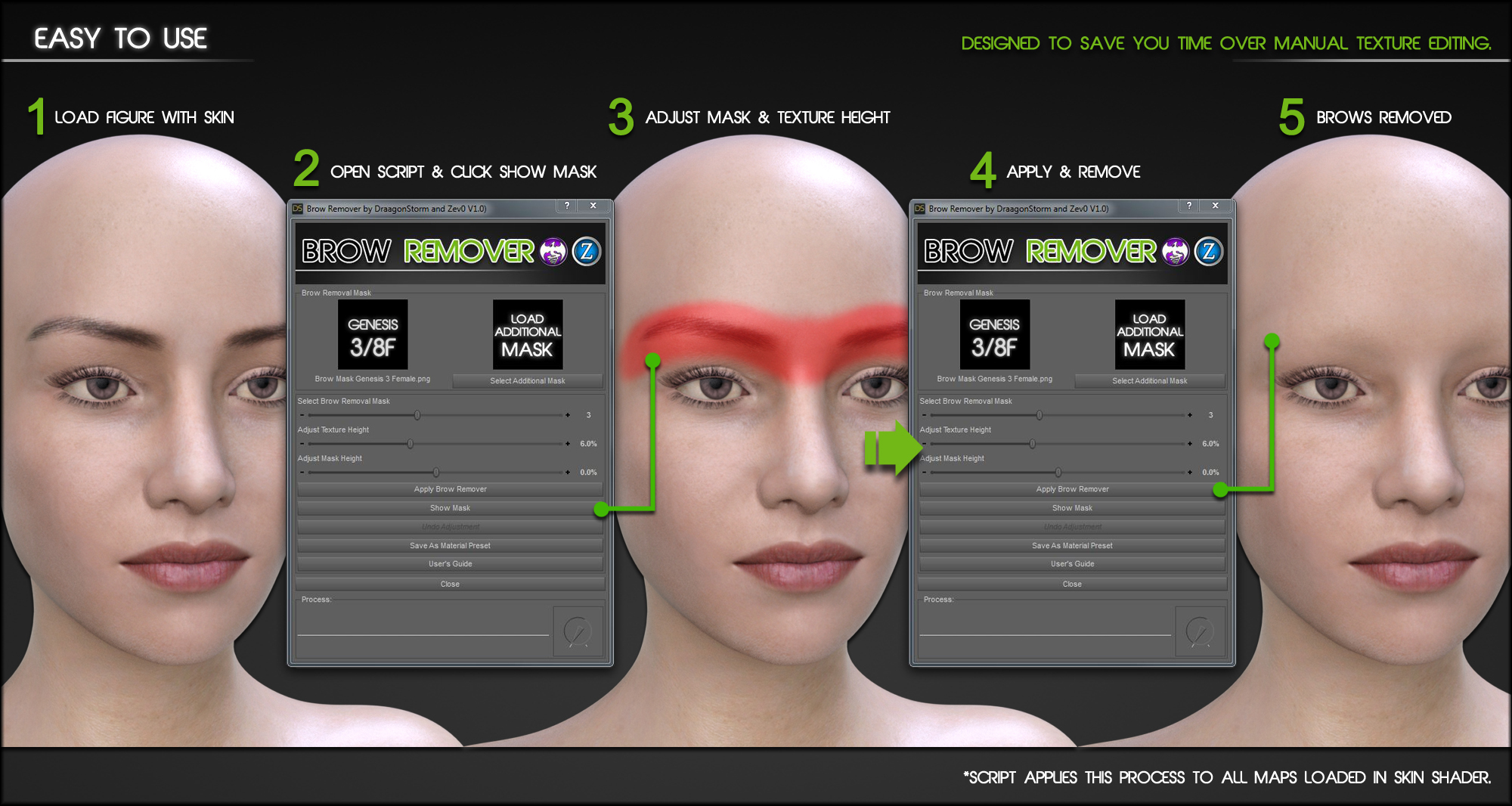
Task: Click plus icon of Adjust Texture Height, step 2 dialog
Action: click(568, 444)
